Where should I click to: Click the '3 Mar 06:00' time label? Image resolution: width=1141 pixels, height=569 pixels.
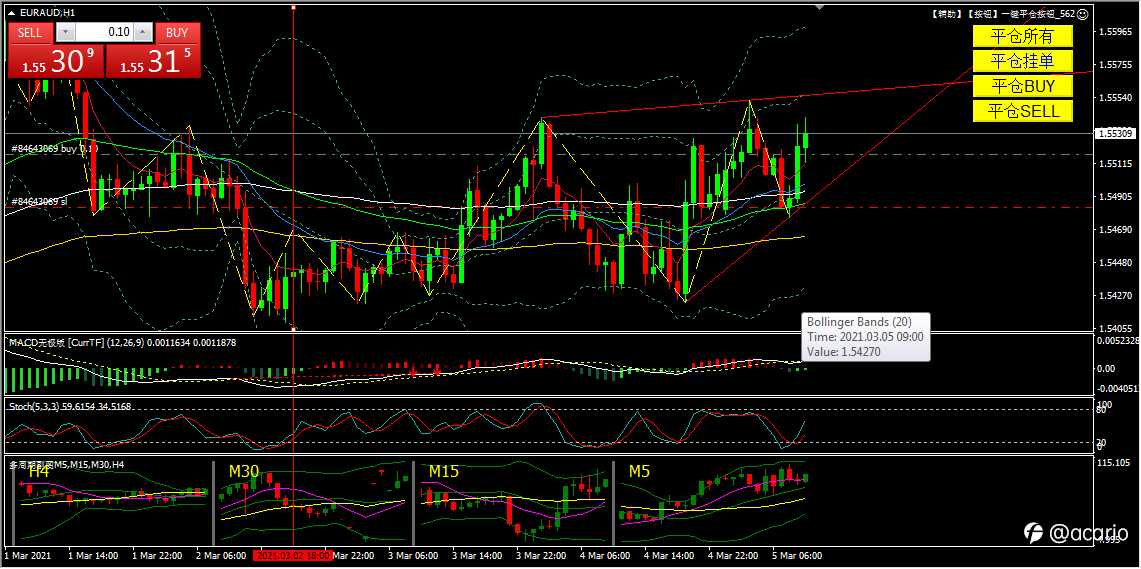tap(413, 555)
